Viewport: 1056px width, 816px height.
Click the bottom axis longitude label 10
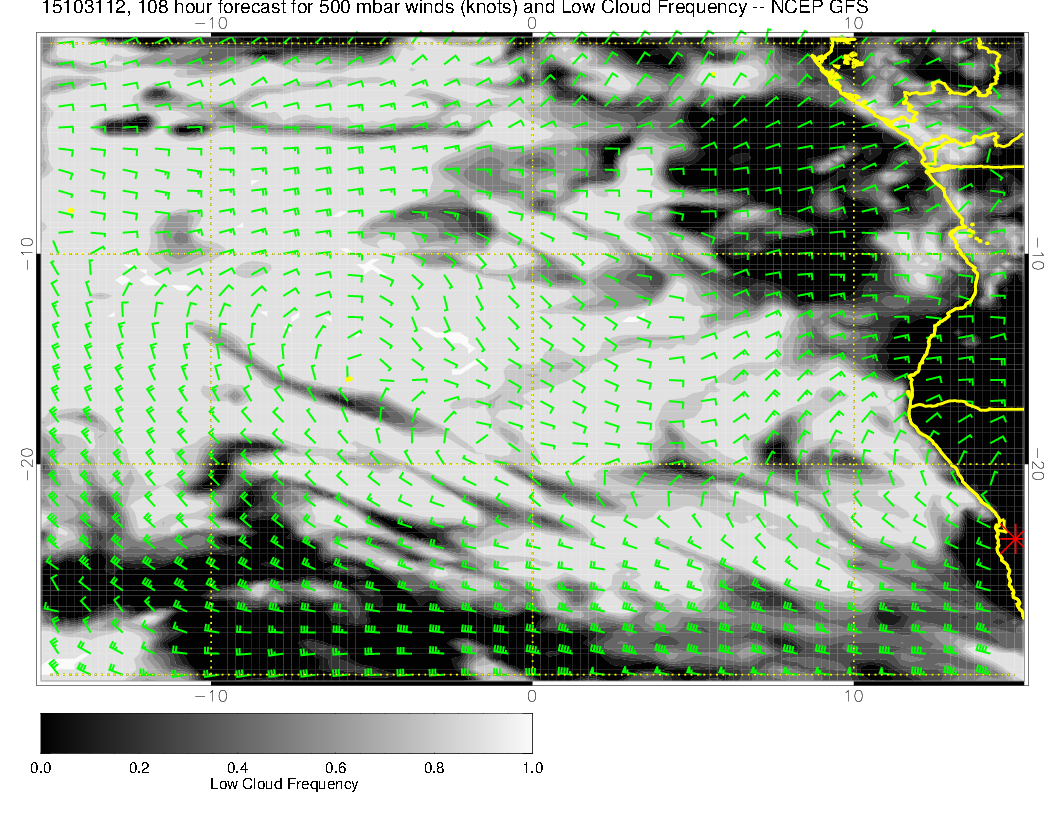tap(853, 695)
